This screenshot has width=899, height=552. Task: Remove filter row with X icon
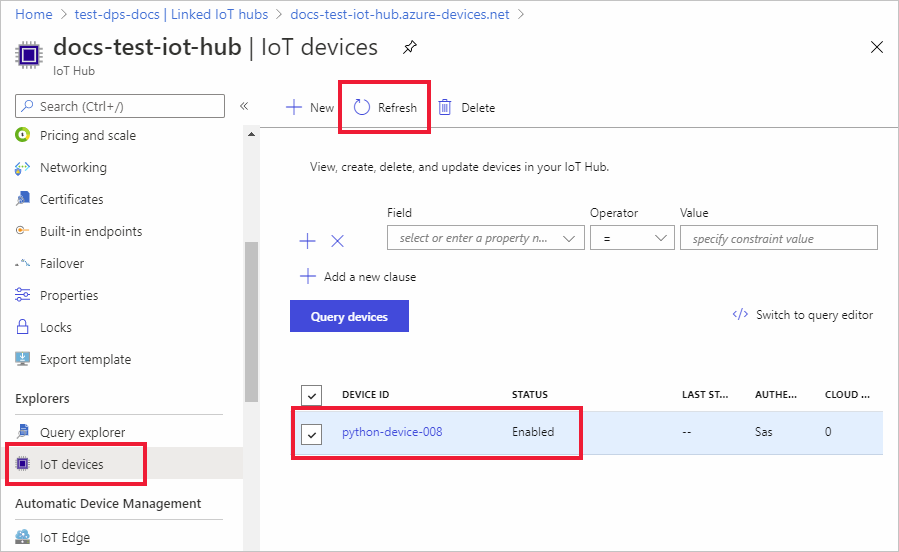click(x=337, y=241)
